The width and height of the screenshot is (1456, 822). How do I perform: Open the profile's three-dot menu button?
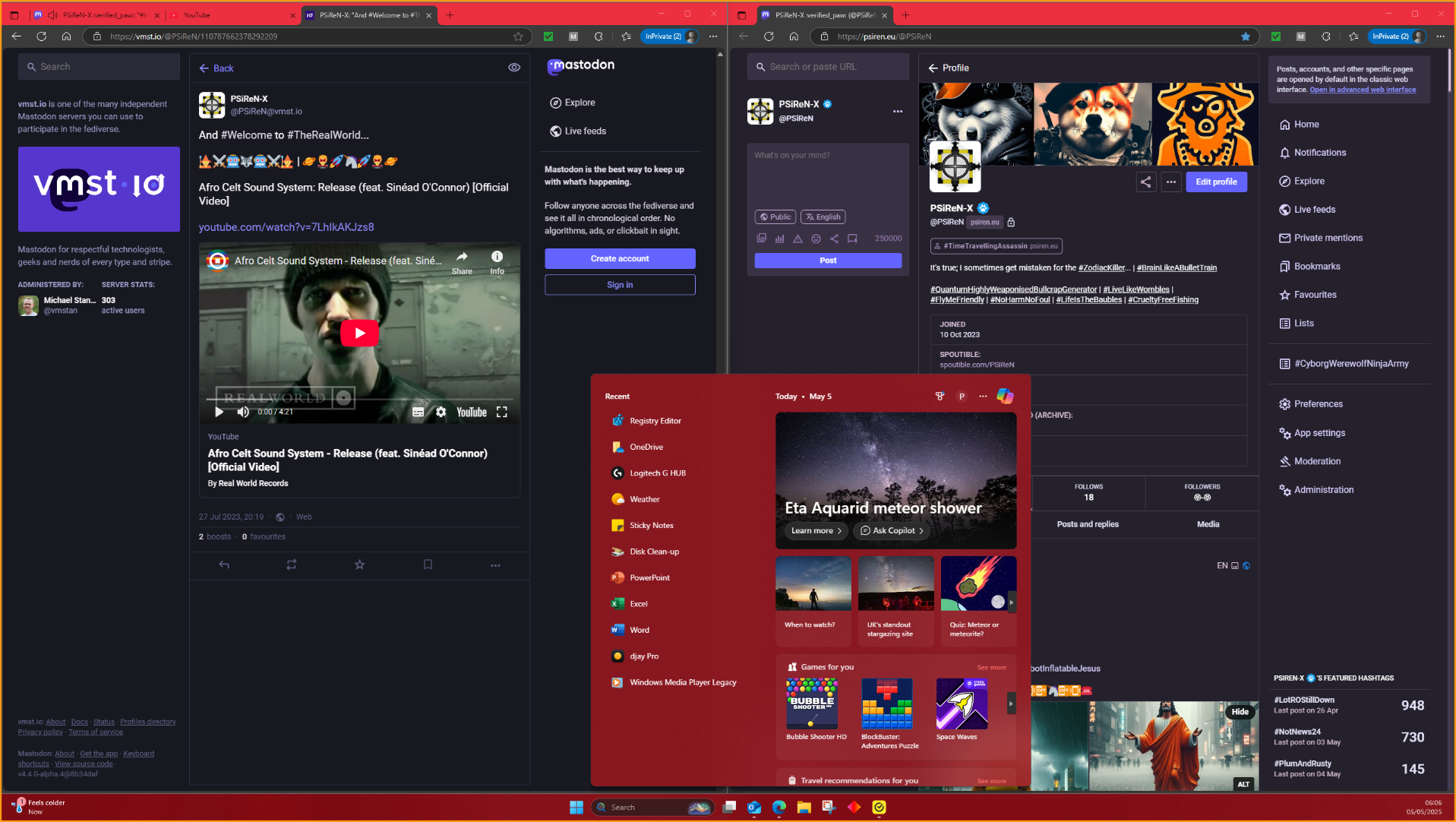tap(1171, 182)
